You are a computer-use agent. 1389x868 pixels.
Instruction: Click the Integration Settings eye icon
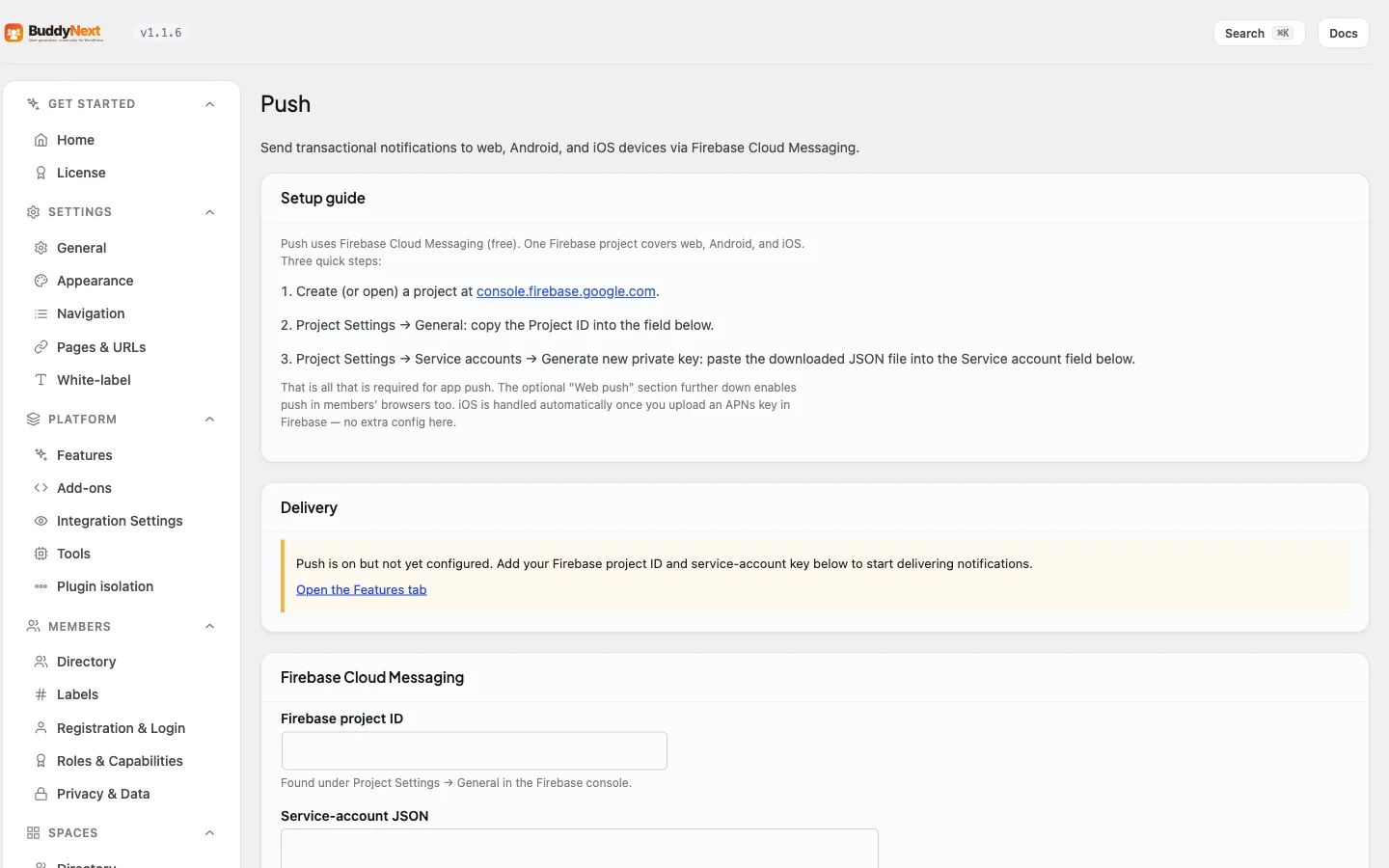(41, 521)
